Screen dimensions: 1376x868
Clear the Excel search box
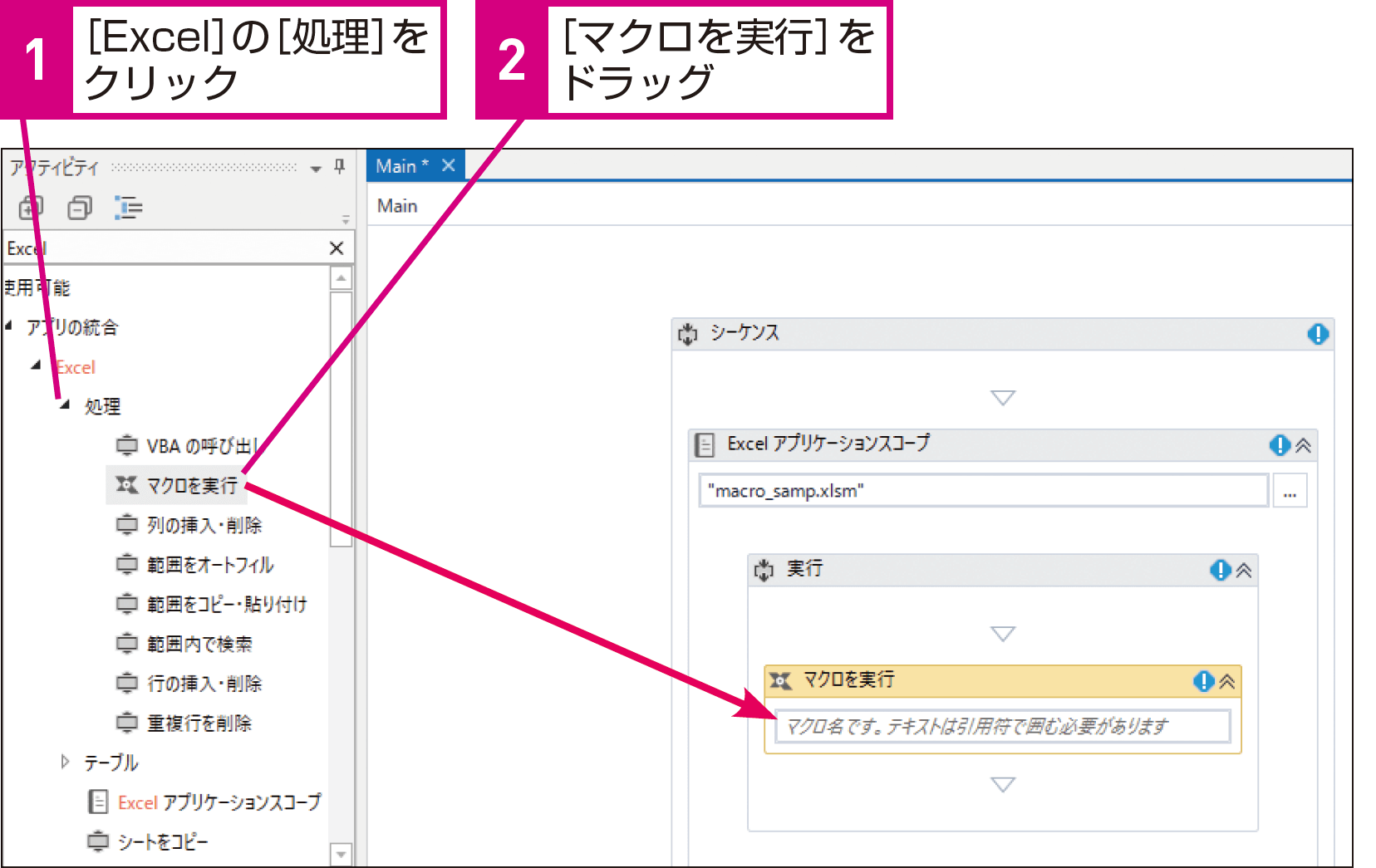point(337,248)
